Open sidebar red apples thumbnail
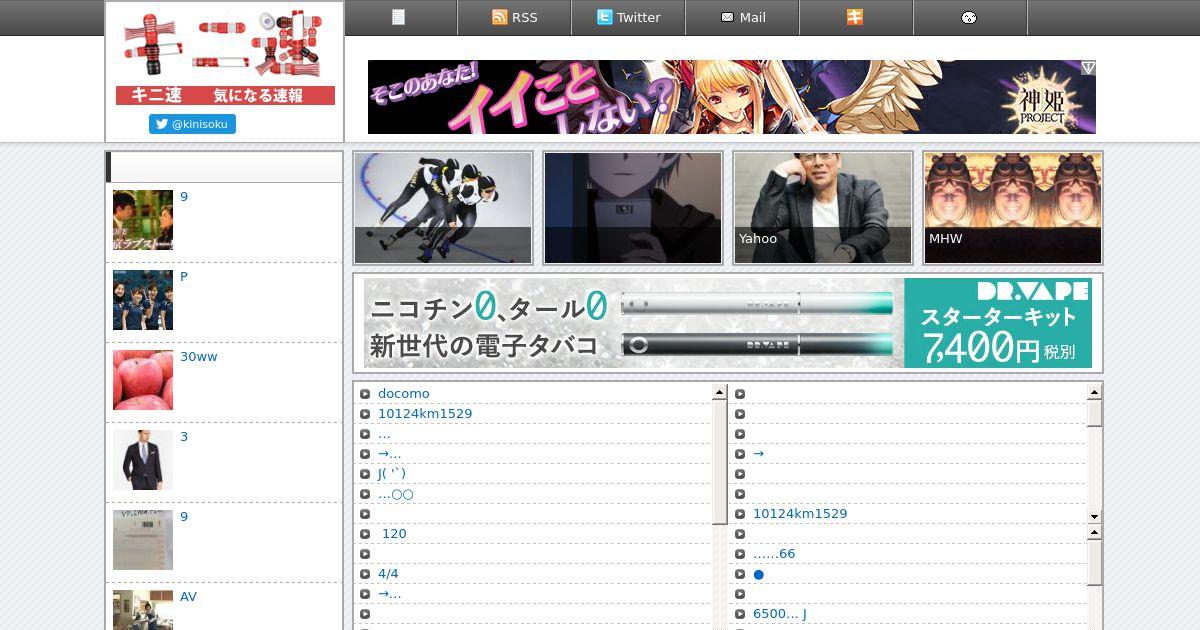1200x630 pixels. coord(143,380)
